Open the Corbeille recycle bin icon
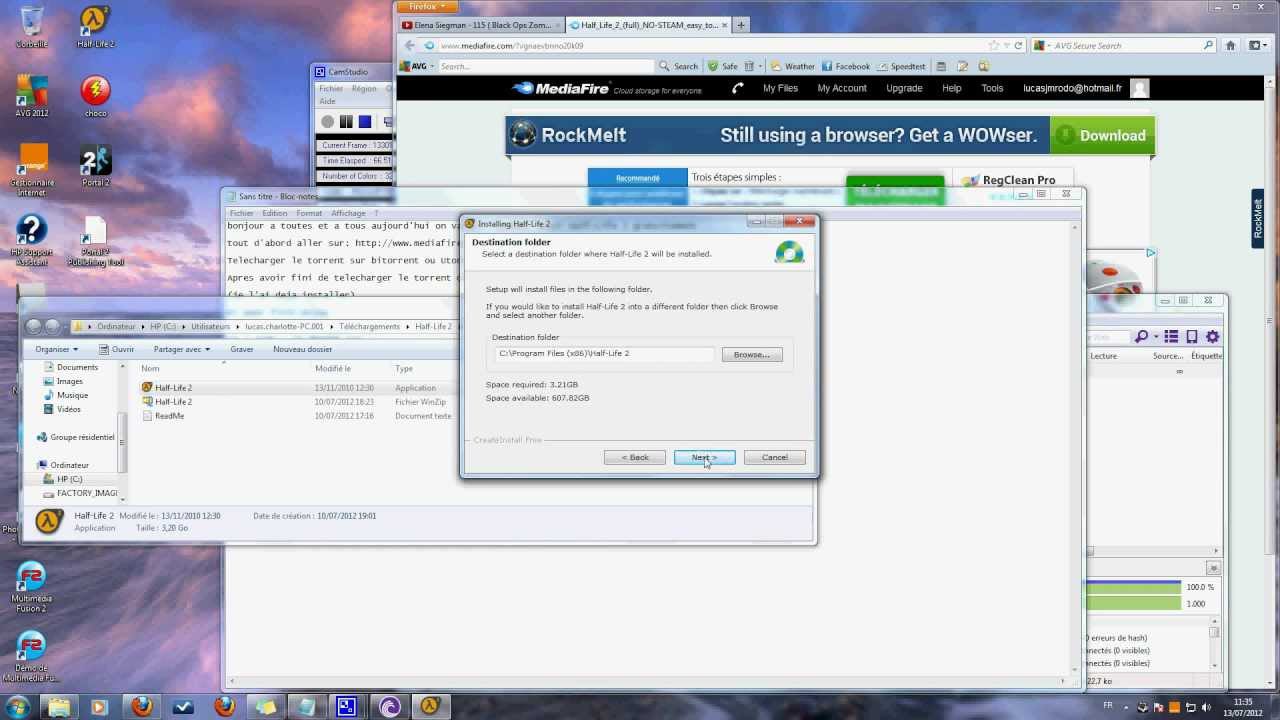The image size is (1280, 720). pos(31,27)
